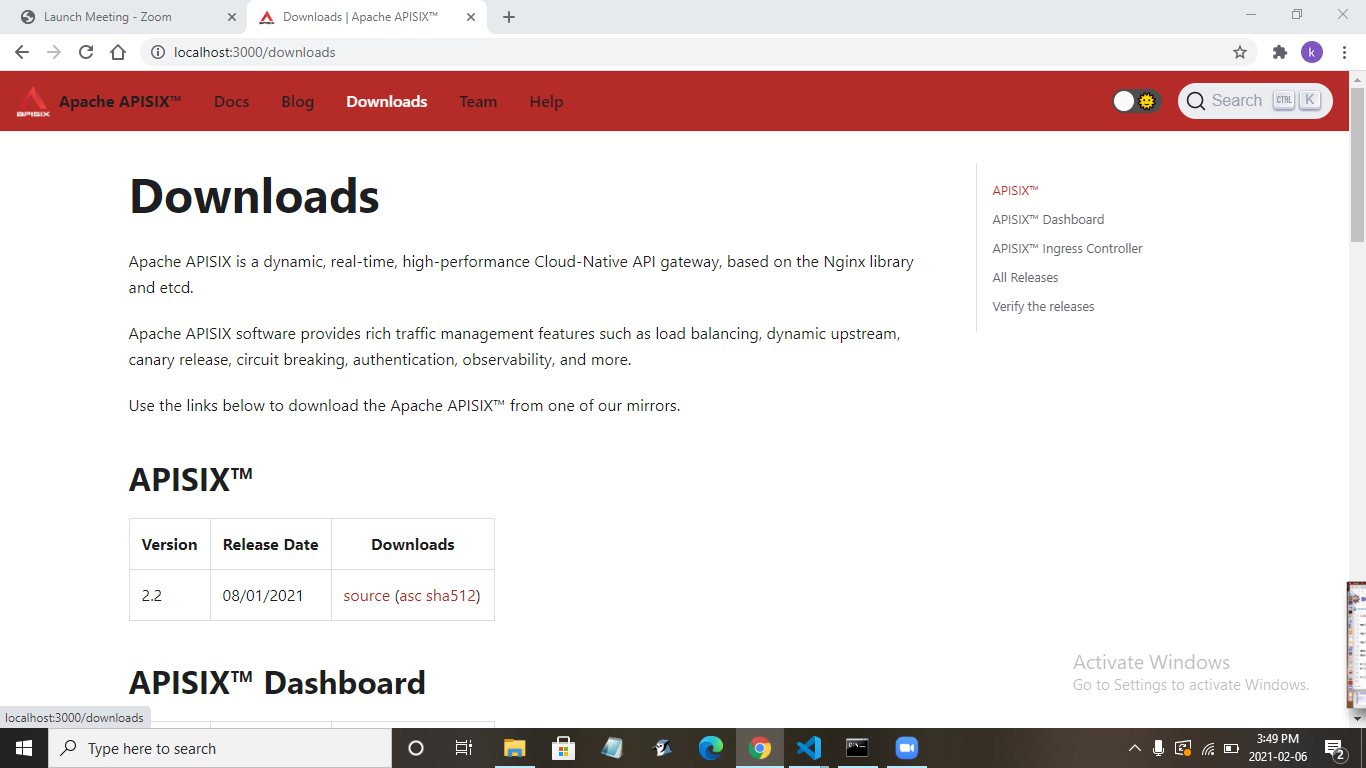This screenshot has width=1366, height=768.
Task: Click the Release Date column header
Action: pyautogui.click(x=271, y=544)
